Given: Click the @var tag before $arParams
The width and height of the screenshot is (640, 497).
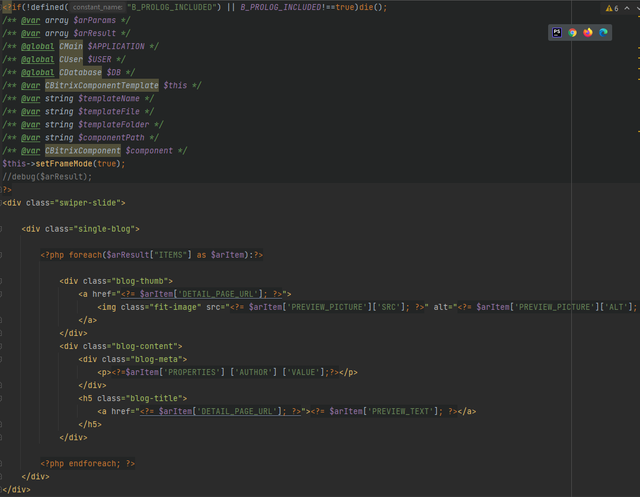Looking at the screenshot, I should 31,20.
